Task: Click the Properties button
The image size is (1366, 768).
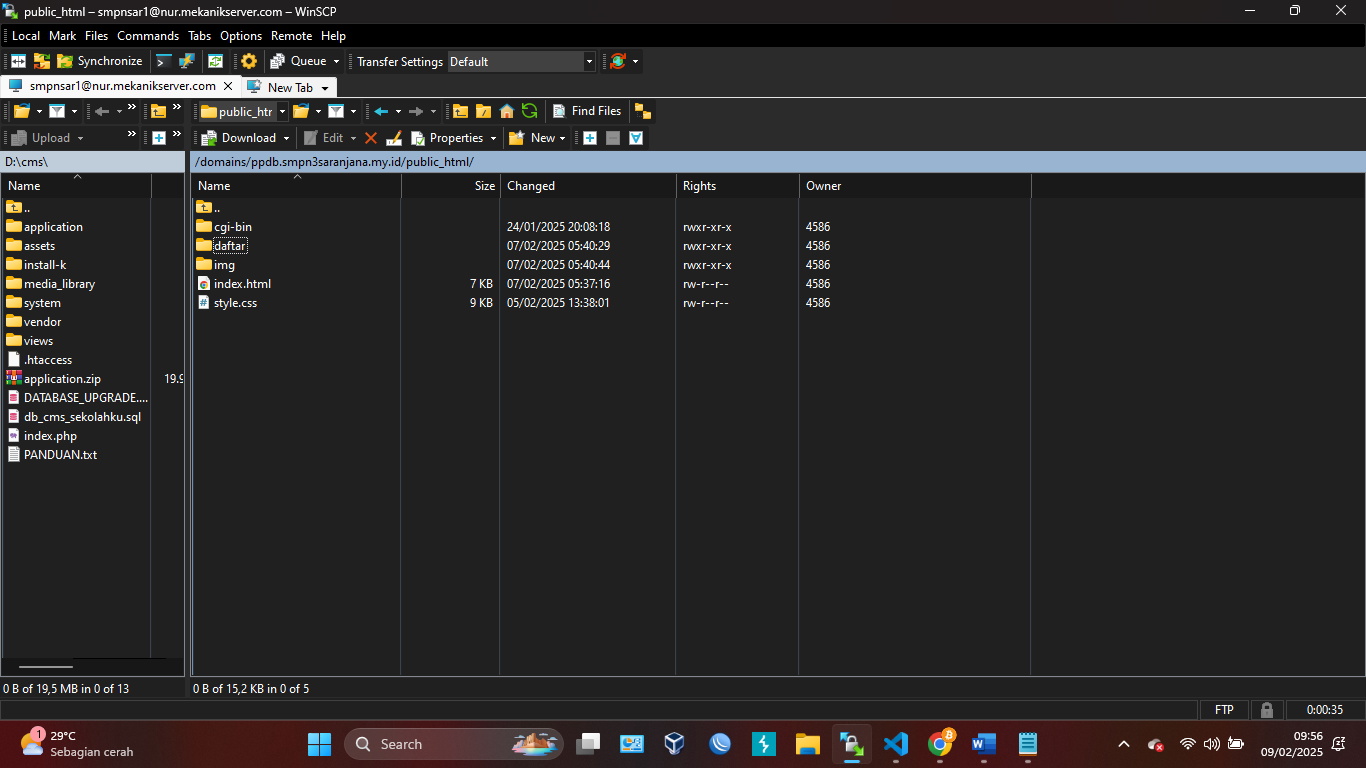Action: (447, 138)
